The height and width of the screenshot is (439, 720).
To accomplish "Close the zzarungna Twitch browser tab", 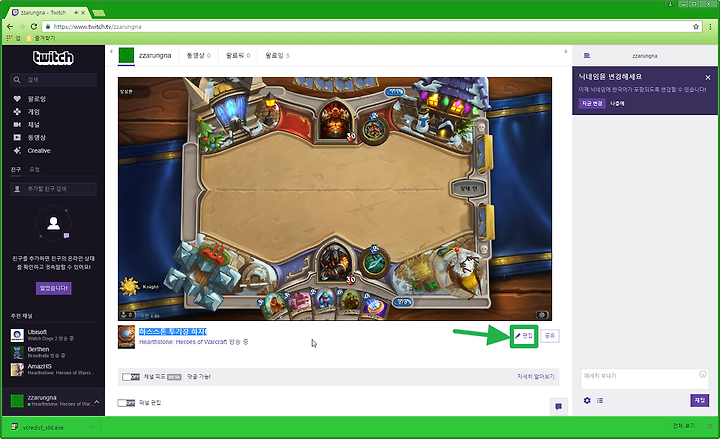I will click(x=83, y=12).
